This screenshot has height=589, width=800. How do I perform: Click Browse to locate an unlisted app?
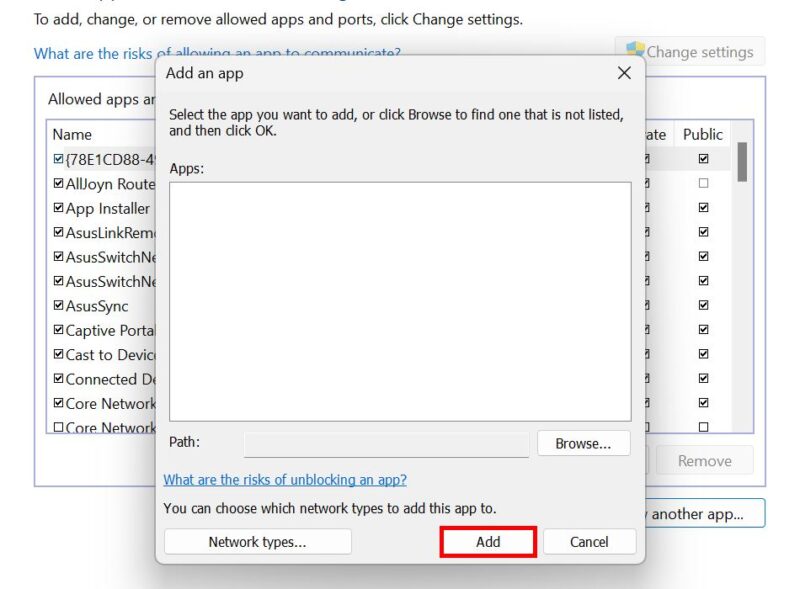click(583, 443)
